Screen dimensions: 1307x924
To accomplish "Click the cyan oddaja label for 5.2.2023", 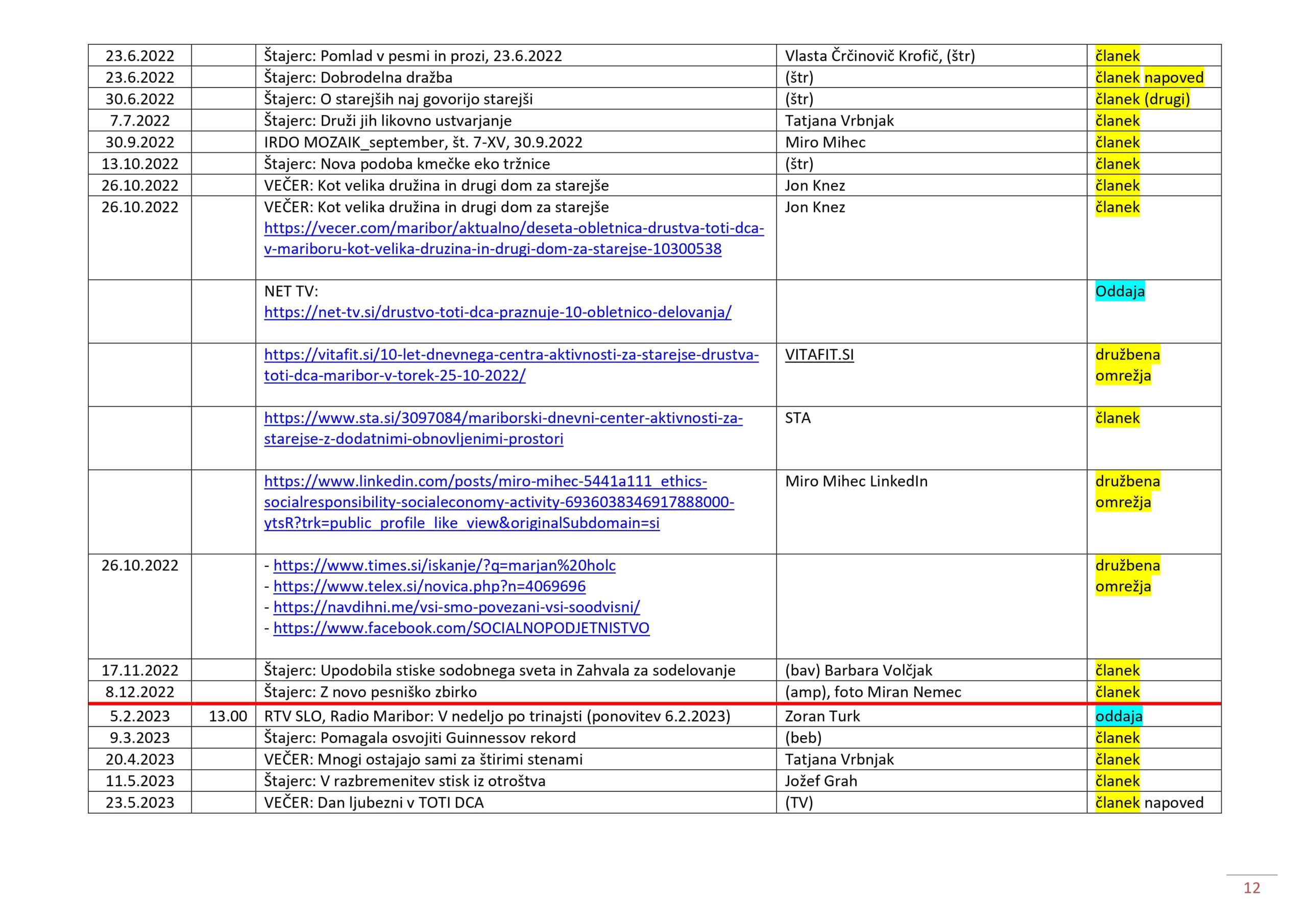I will (x=1118, y=717).
